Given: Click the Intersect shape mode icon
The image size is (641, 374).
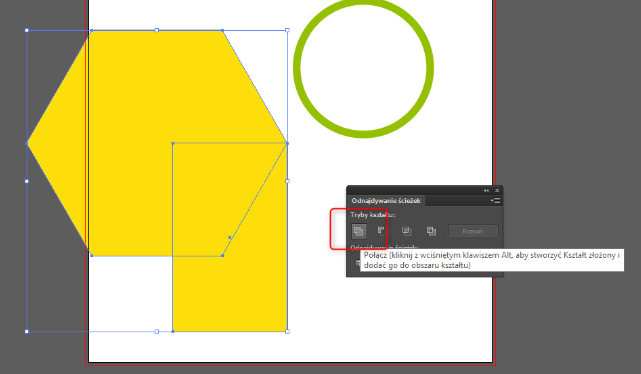Looking at the screenshot, I should pyautogui.click(x=406, y=231).
